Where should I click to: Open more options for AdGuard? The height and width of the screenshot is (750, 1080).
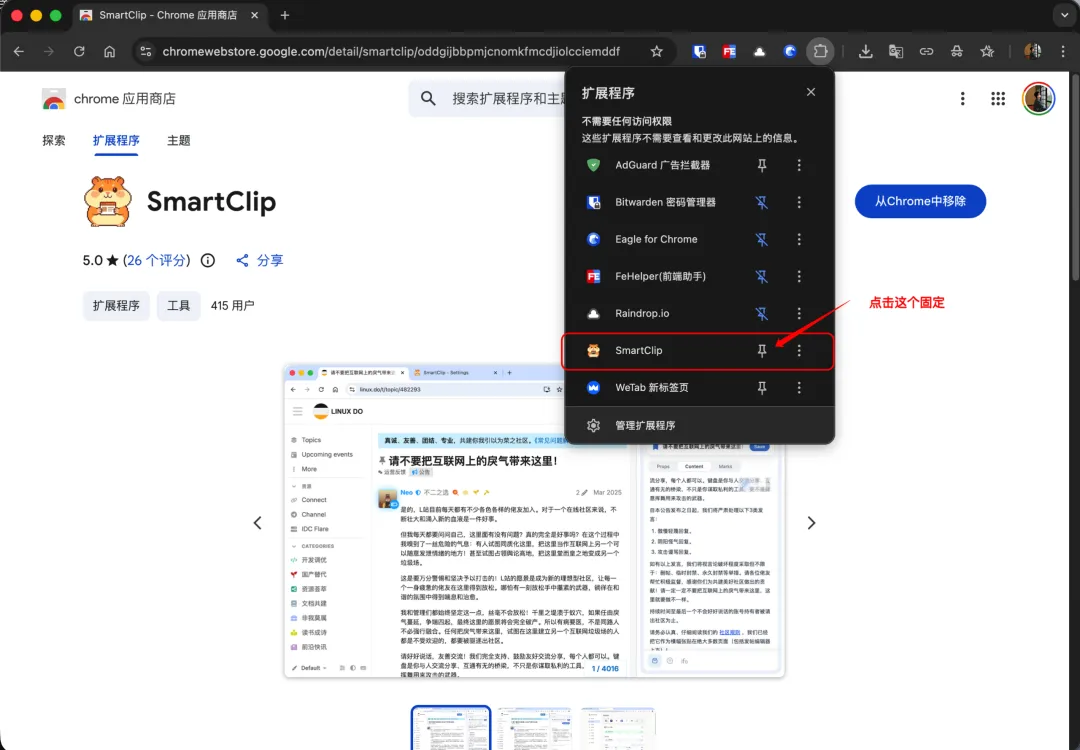pyautogui.click(x=799, y=165)
